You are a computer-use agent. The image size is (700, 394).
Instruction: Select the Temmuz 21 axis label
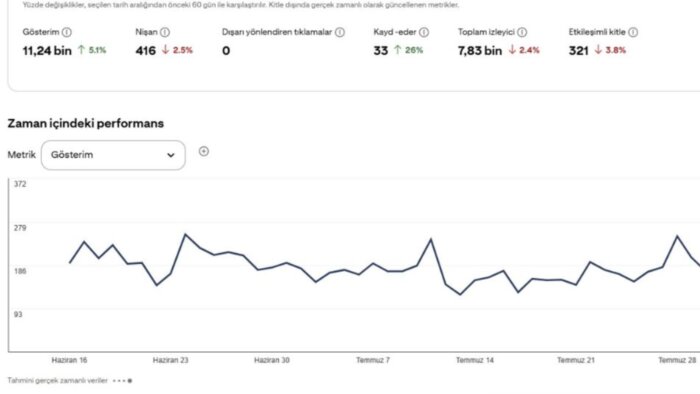tap(576, 360)
